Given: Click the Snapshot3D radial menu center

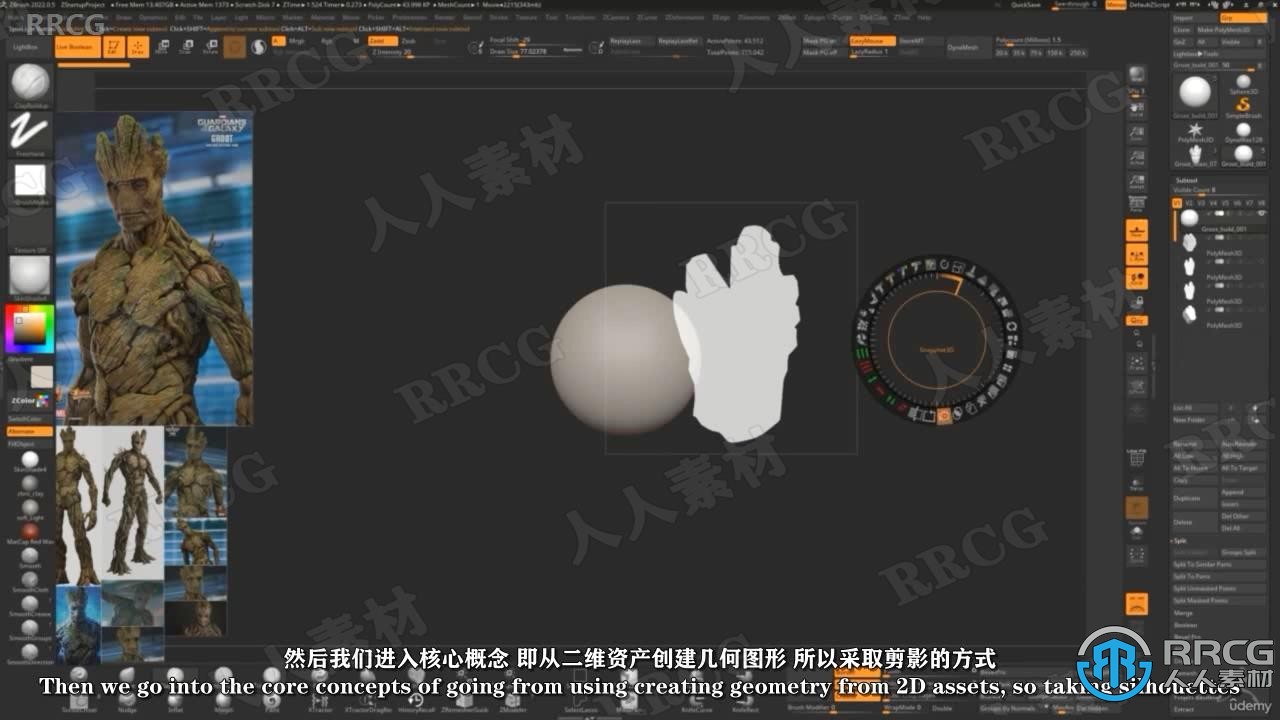Looking at the screenshot, I should [938, 341].
